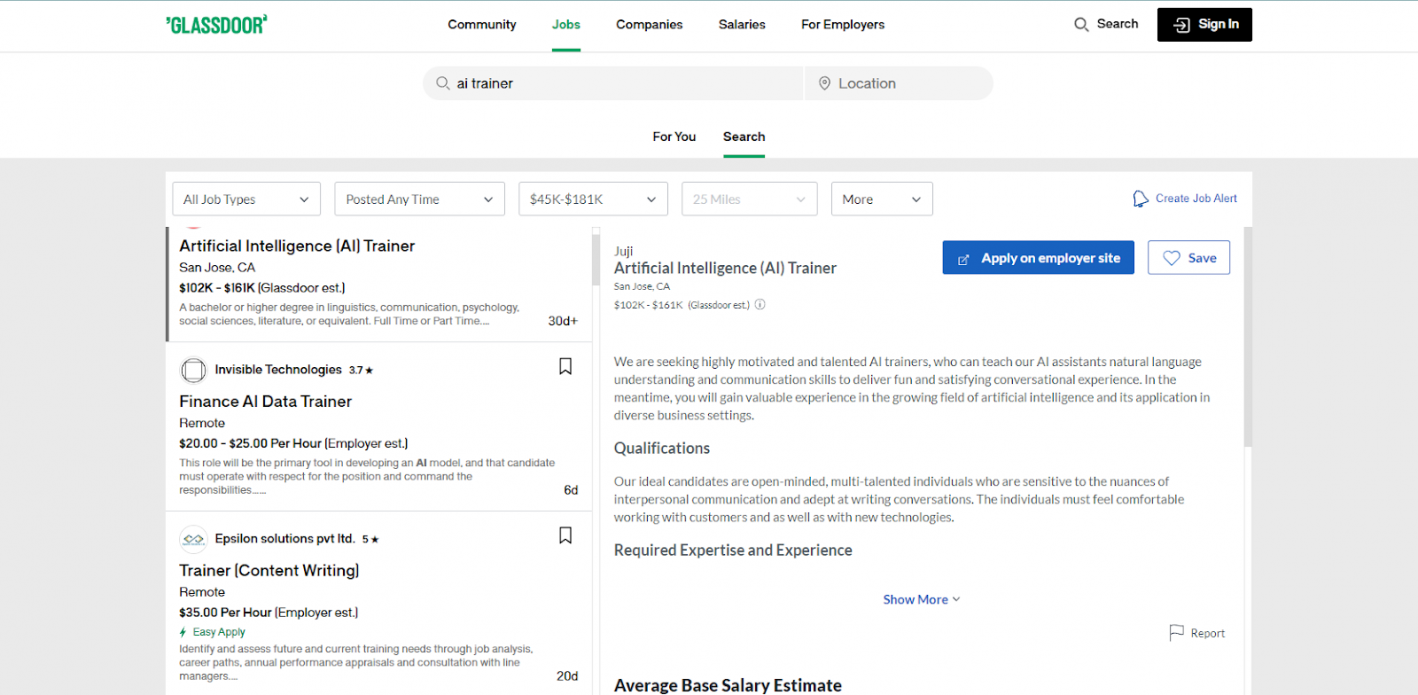1418x695 pixels.
Task: Expand job description with Show More
Action: pos(921,600)
